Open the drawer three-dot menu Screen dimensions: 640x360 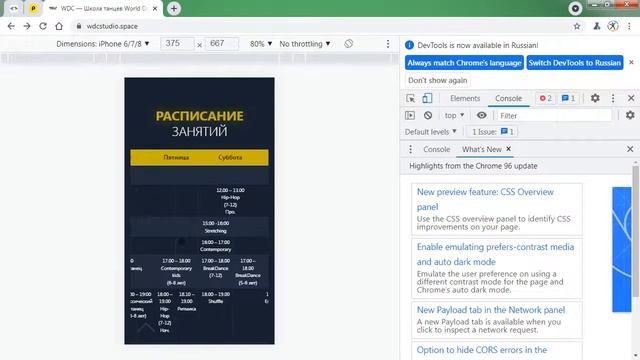click(410, 149)
